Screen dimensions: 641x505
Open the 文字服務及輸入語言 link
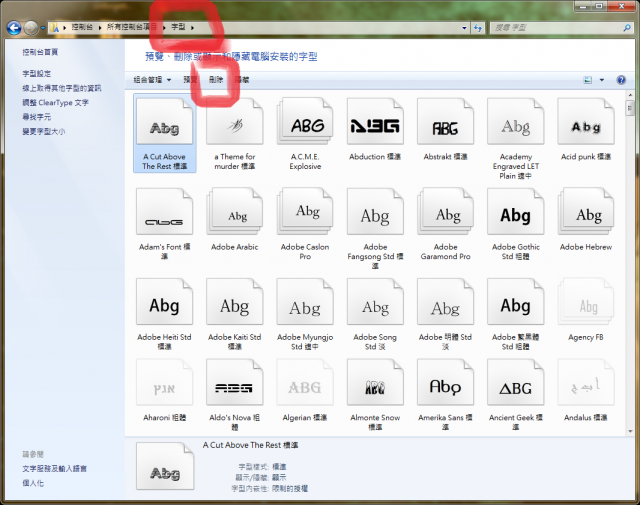click(54, 469)
